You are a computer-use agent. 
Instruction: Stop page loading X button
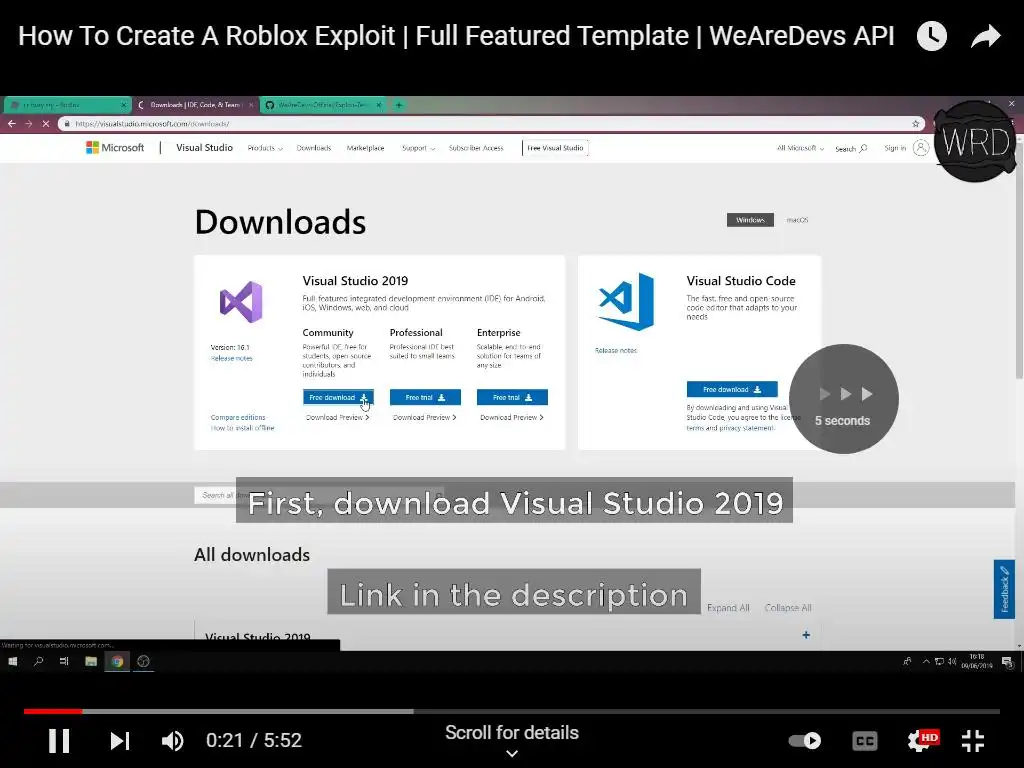[x=46, y=123]
